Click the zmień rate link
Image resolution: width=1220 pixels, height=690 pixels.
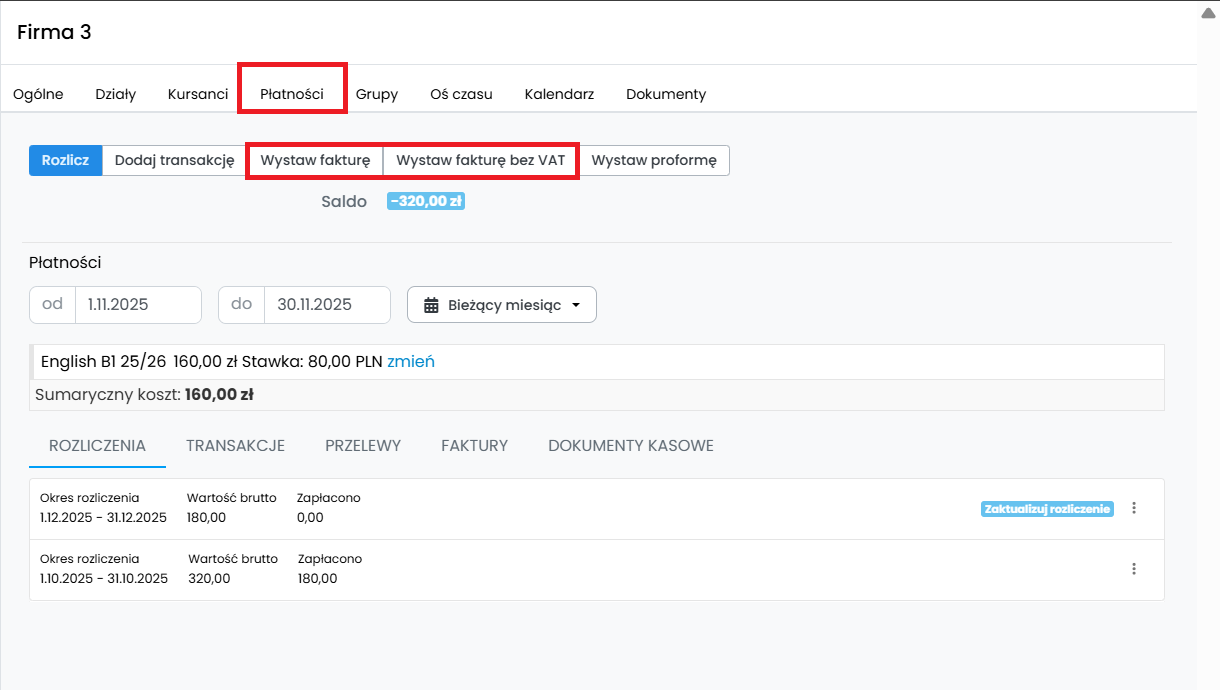click(x=411, y=362)
